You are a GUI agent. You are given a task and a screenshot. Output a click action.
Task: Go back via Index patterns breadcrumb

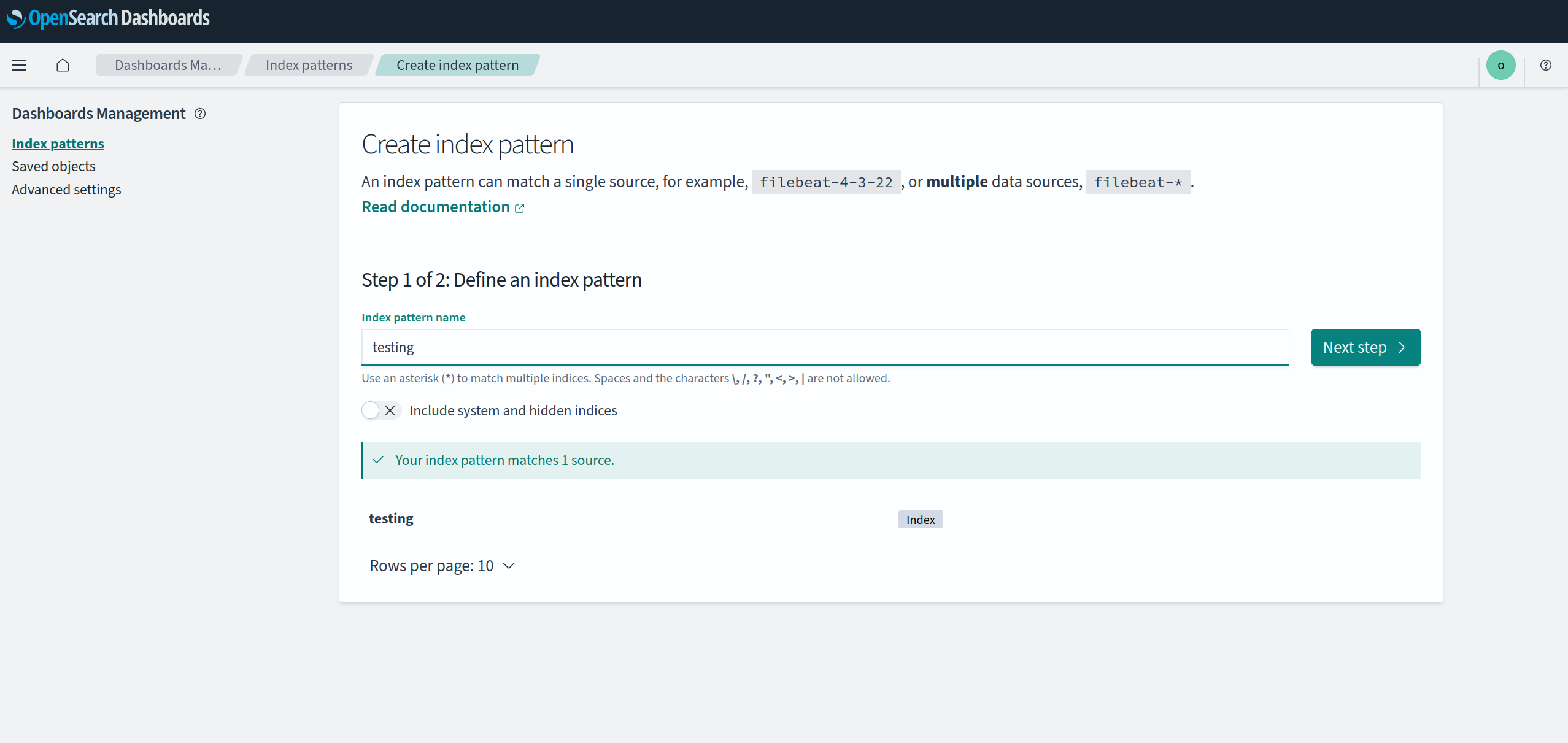[309, 64]
